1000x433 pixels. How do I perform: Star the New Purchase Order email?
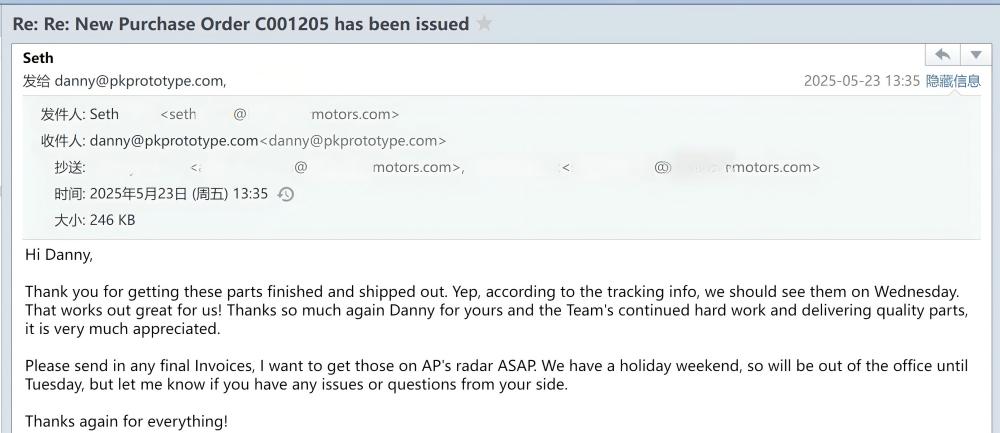(484, 24)
